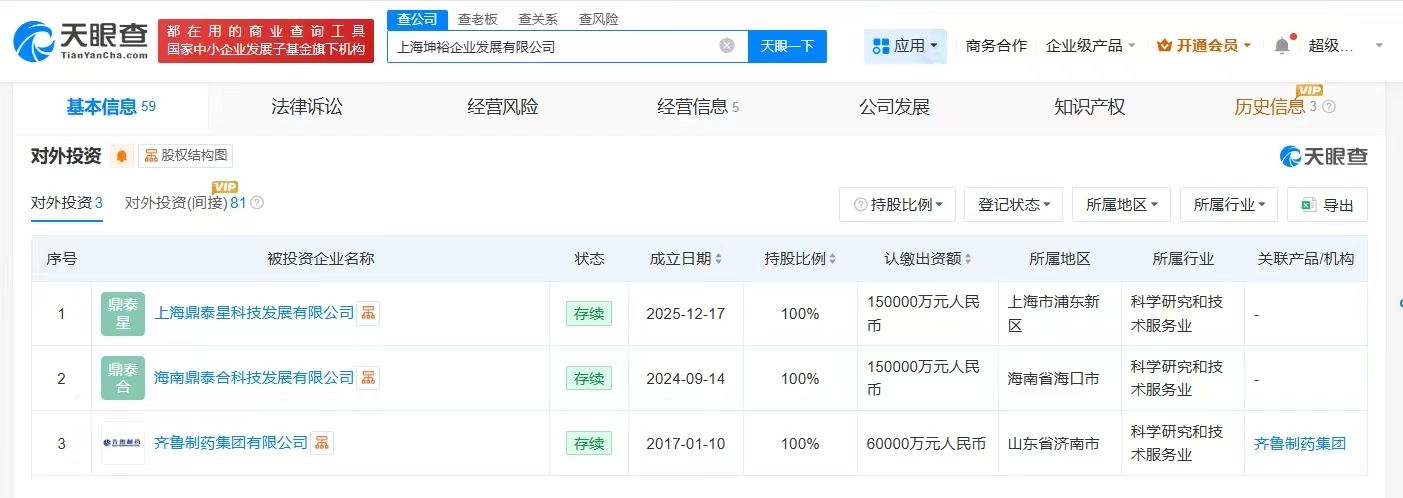1403x498 pixels.
Task: Sort table by 认缴出资额 column
Action: (927, 259)
